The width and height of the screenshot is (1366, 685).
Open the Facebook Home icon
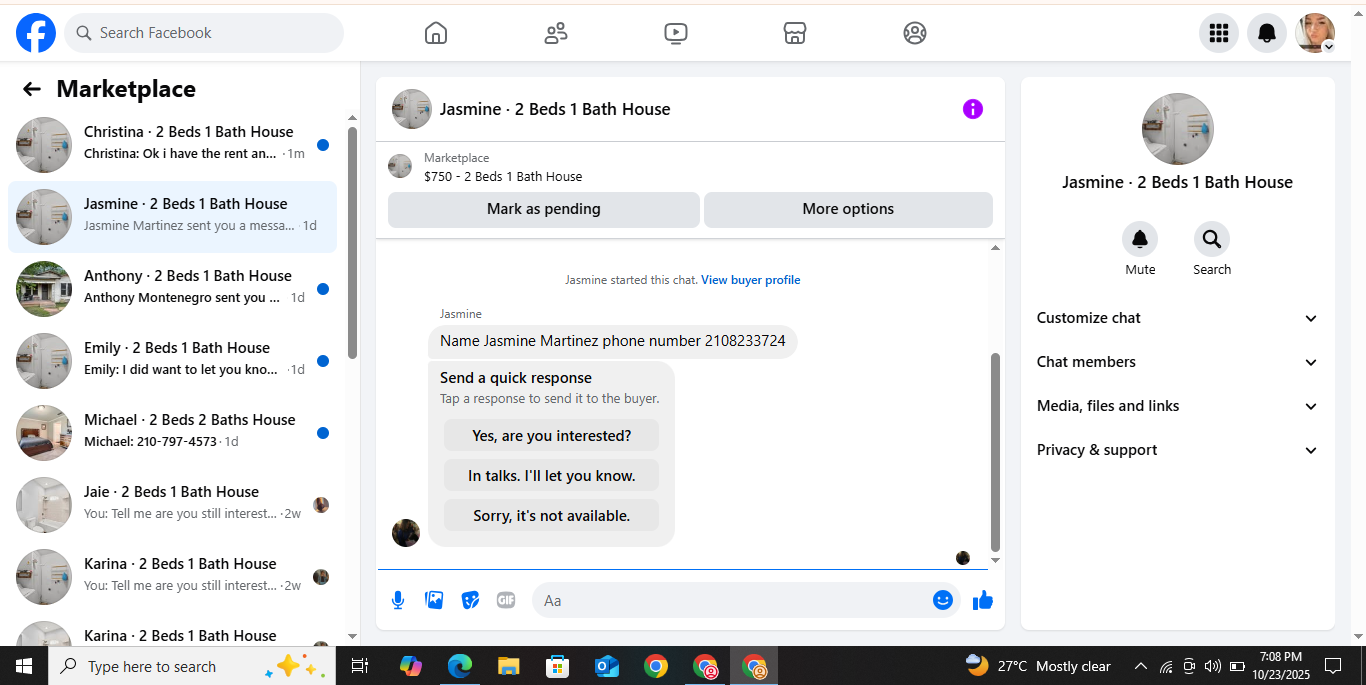(436, 33)
